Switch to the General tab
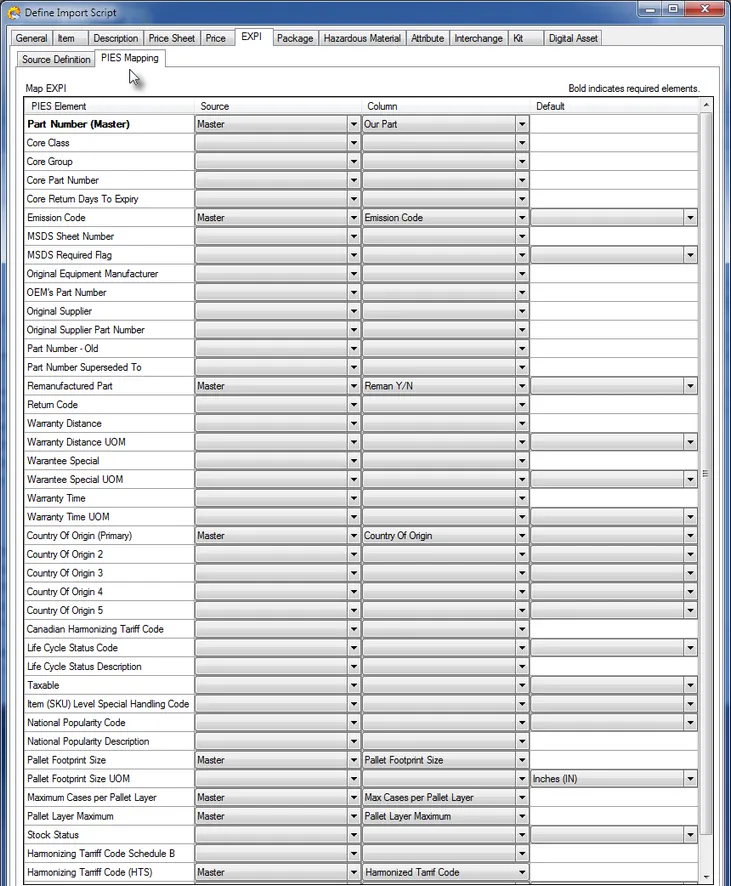Viewport: 731px width, 886px height. tap(31, 38)
